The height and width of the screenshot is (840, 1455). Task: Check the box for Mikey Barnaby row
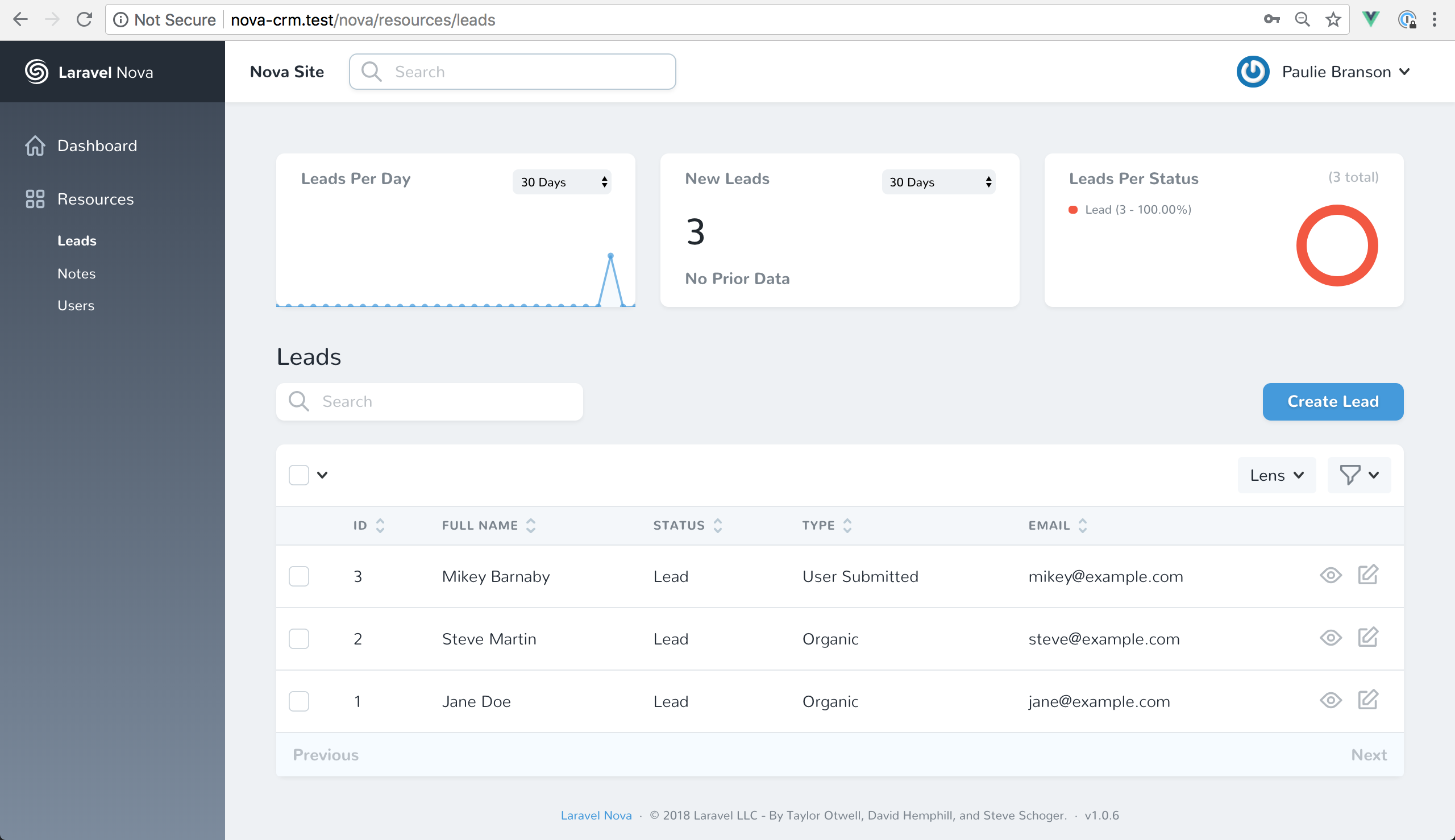pos(299,576)
